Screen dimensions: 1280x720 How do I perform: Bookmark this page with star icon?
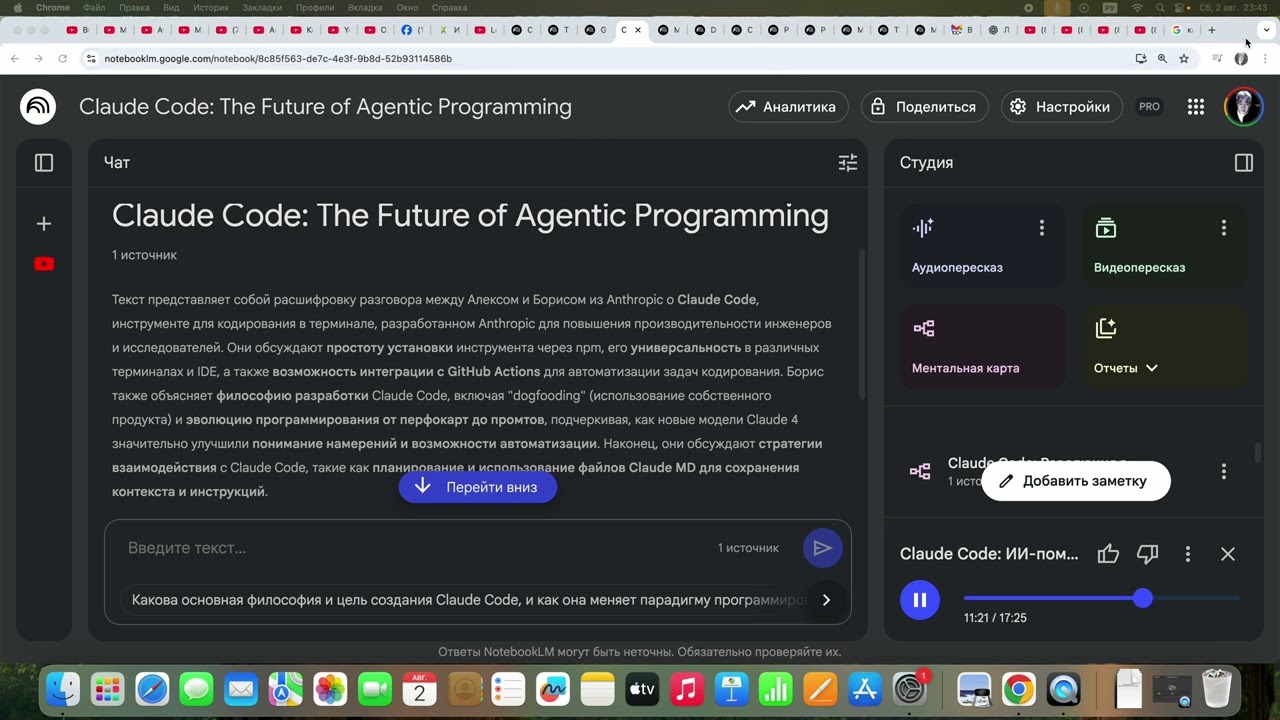click(x=1184, y=59)
